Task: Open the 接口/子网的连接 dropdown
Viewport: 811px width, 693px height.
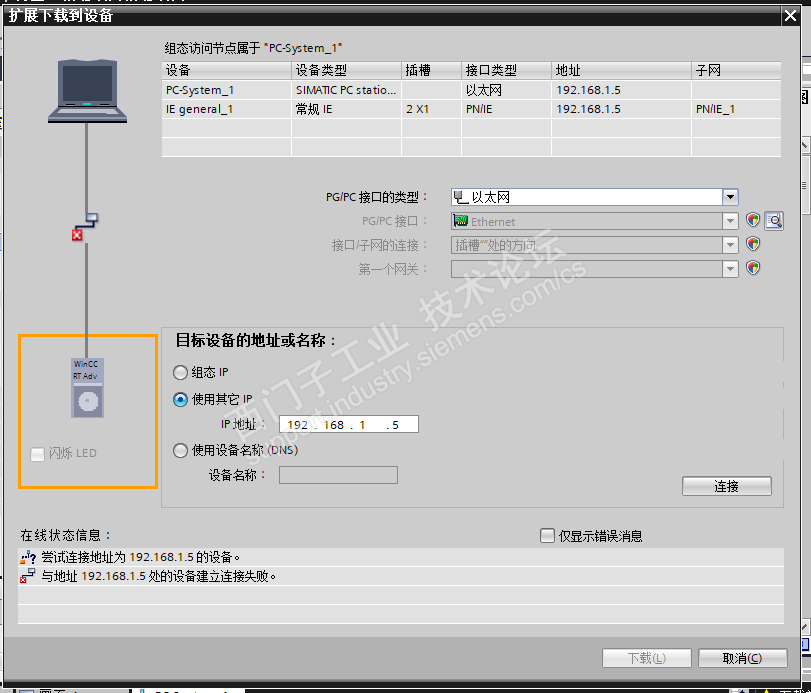Action: [730, 245]
